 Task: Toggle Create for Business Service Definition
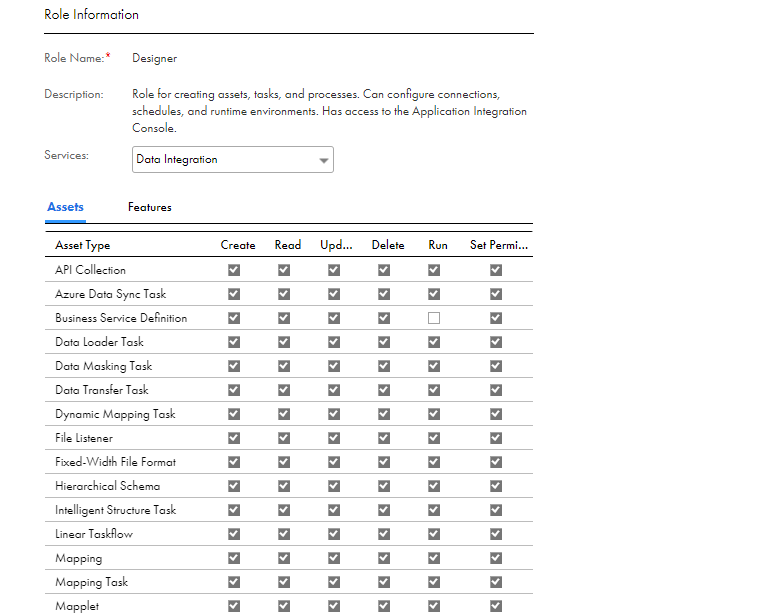click(234, 318)
